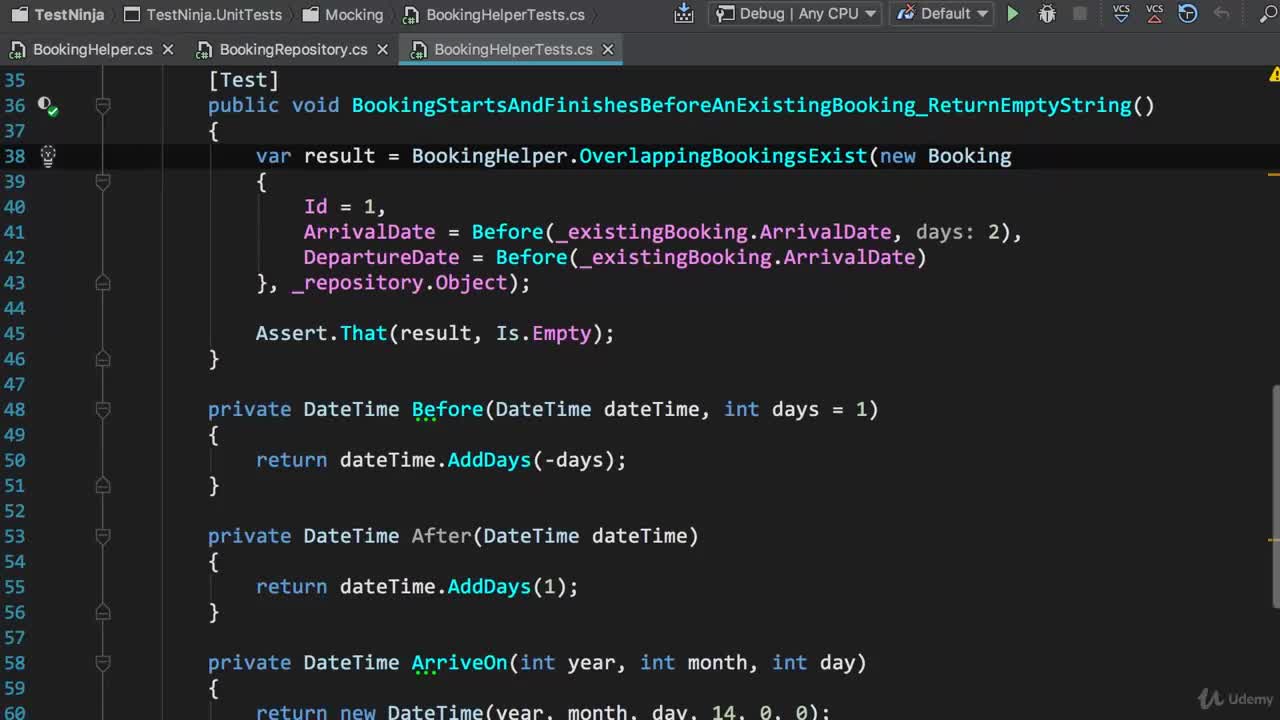Collapse the ArriveOn method fold on line 58
1280x720 pixels.
pos(102,662)
